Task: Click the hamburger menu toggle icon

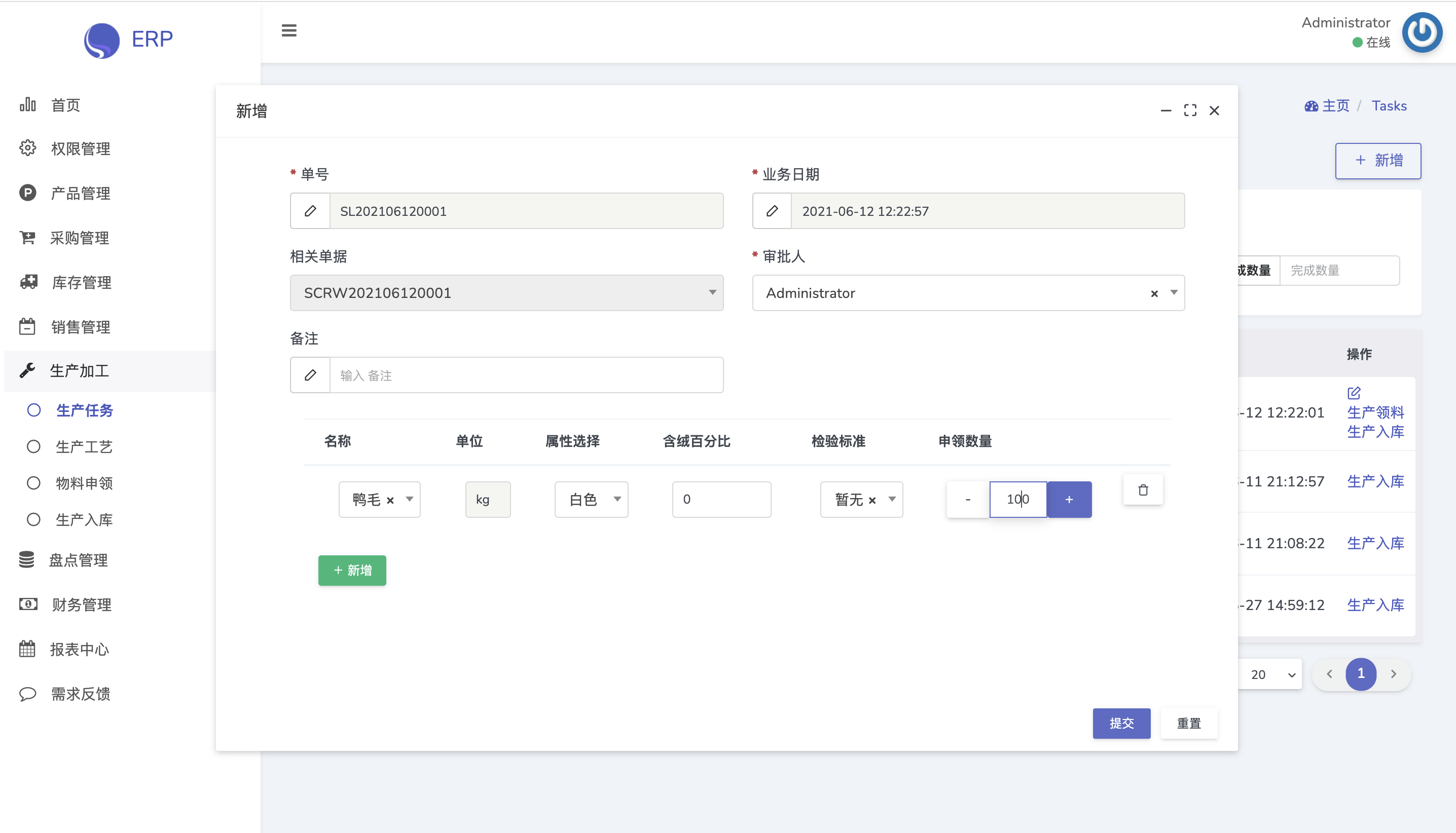Action: pyautogui.click(x=289, y=30)
